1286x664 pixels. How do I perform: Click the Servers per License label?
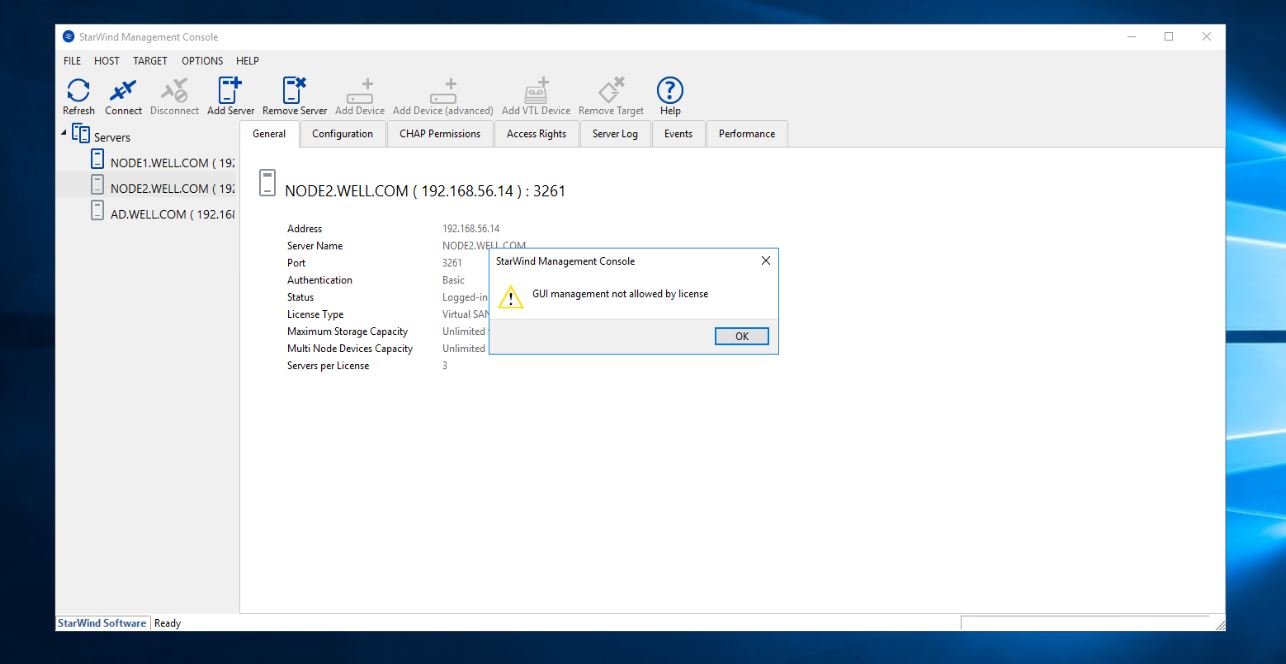pos(328,366)
